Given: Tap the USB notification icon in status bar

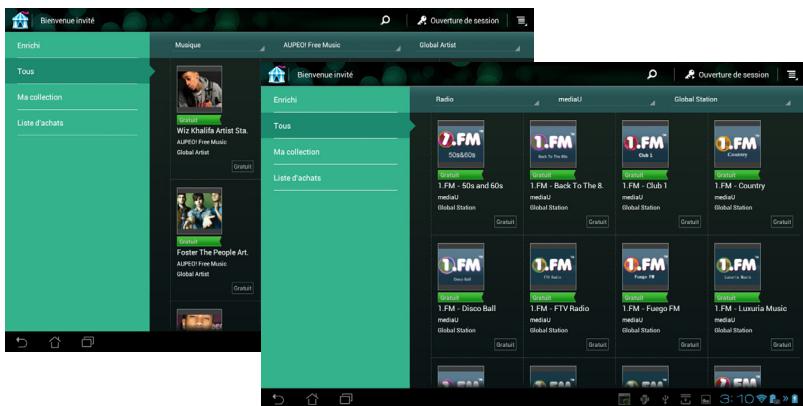Looking at the screenshot, I should click(665, 399).
